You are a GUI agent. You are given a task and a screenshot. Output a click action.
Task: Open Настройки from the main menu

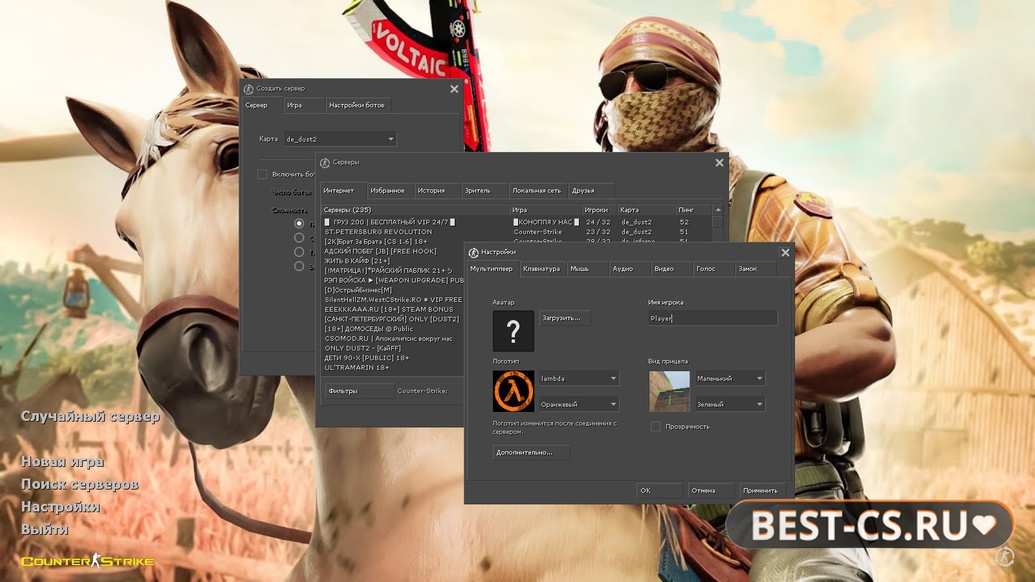pos(61,507)
